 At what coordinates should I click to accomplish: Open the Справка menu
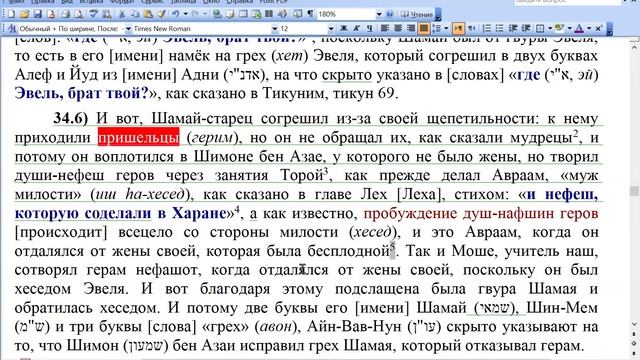(x=240, y=2)
